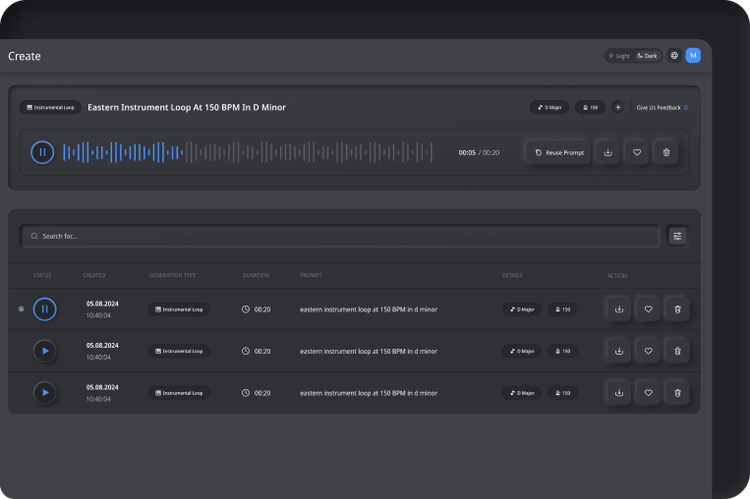750x499 pixels.
Task: Play the second row's track
Action: (x=45, y=351)
